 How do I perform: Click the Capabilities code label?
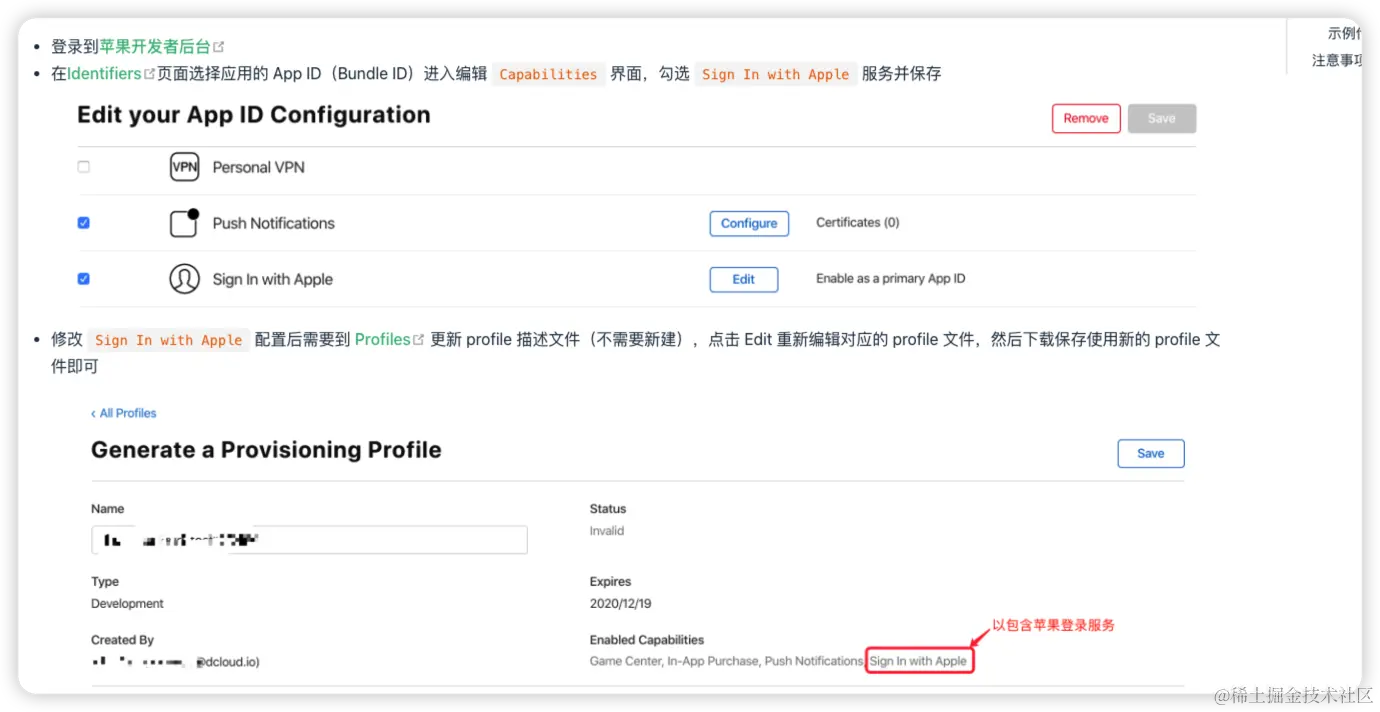point(548,74)
